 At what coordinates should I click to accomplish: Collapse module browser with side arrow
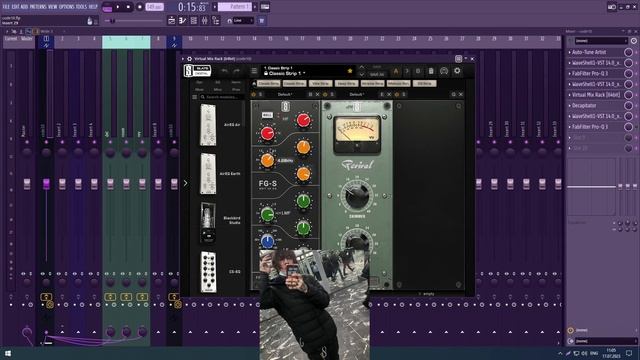[186, 183]
